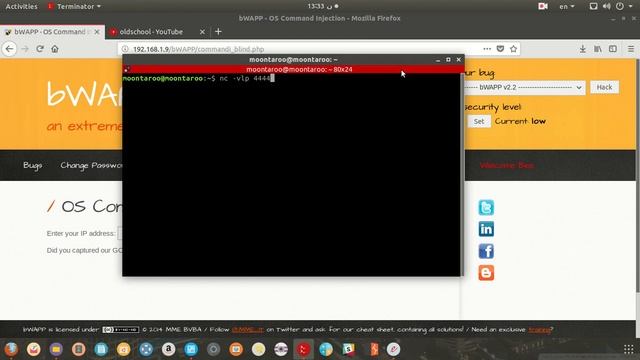Open Change Password menu item
Screen dimensions: 640x360
pos(91,165)
